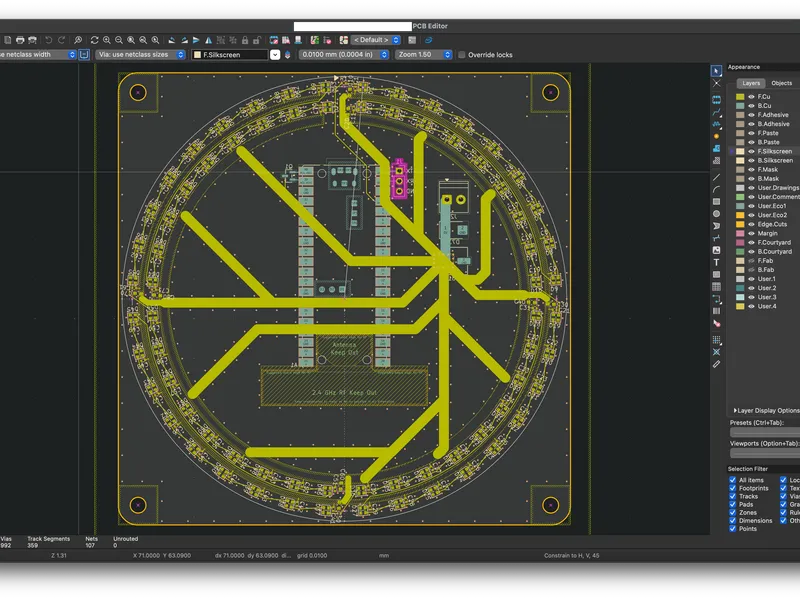Select the Route Tracks tool
This screenshot has width=800, height=600.
click(716, 112)
